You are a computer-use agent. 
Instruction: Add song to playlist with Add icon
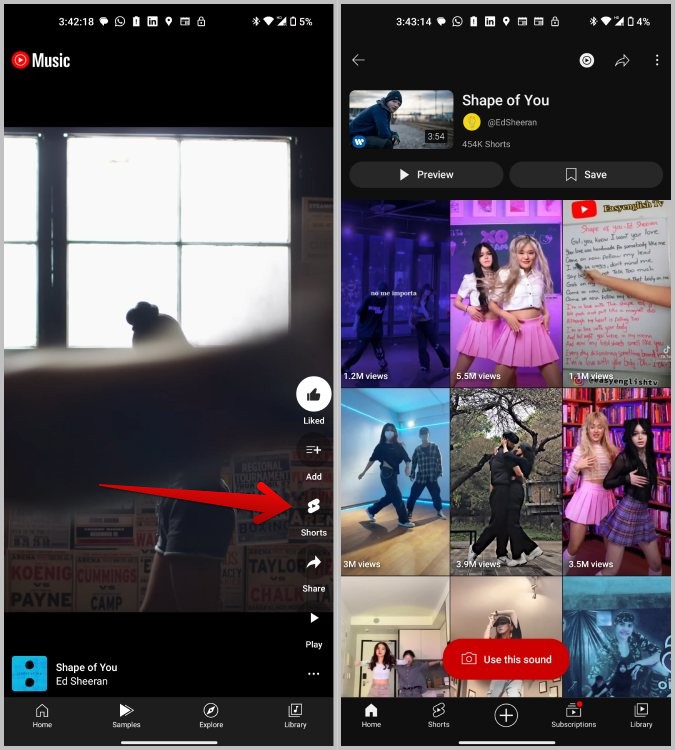313,450
